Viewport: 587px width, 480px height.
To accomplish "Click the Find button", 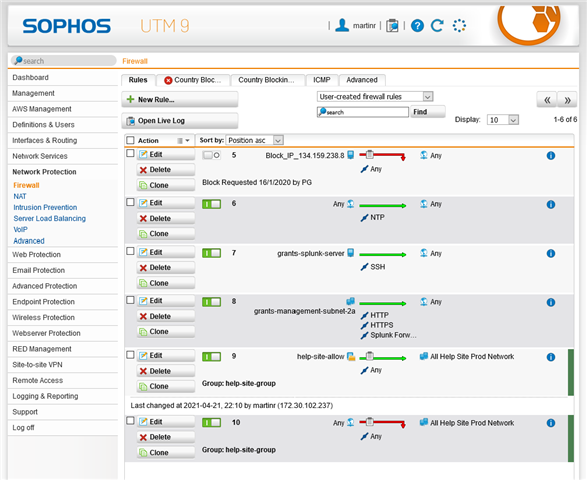I will coord(428,112).
